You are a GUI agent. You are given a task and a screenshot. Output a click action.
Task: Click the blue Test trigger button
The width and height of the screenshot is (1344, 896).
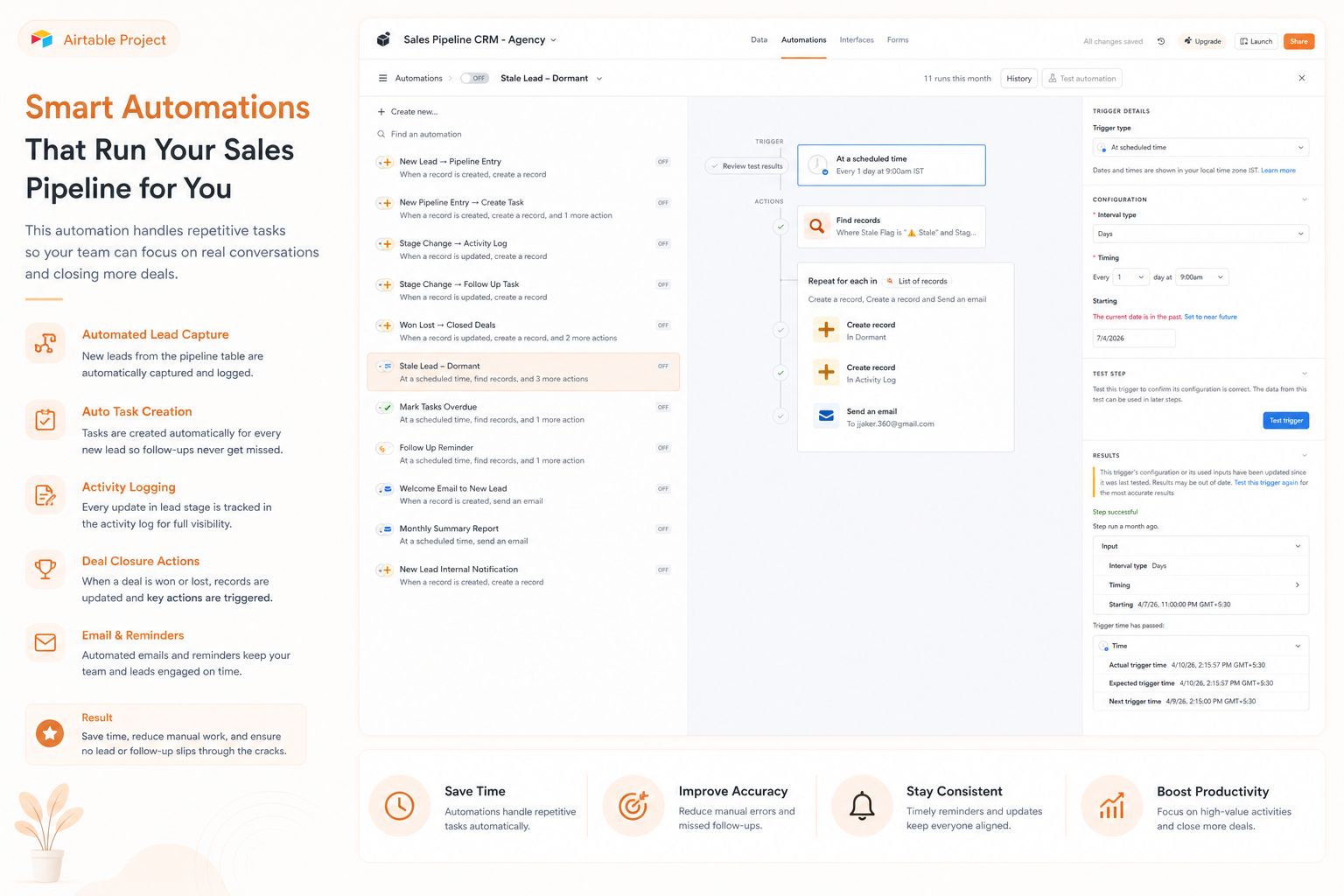(1286, 420)
